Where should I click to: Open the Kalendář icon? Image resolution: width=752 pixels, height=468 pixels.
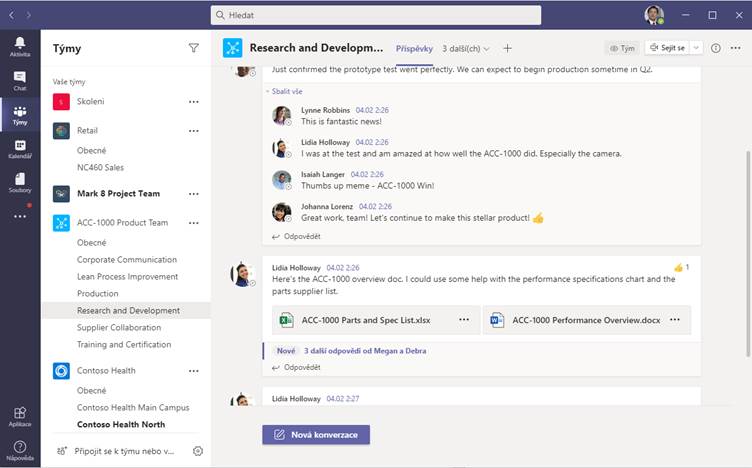coord(20,149)
